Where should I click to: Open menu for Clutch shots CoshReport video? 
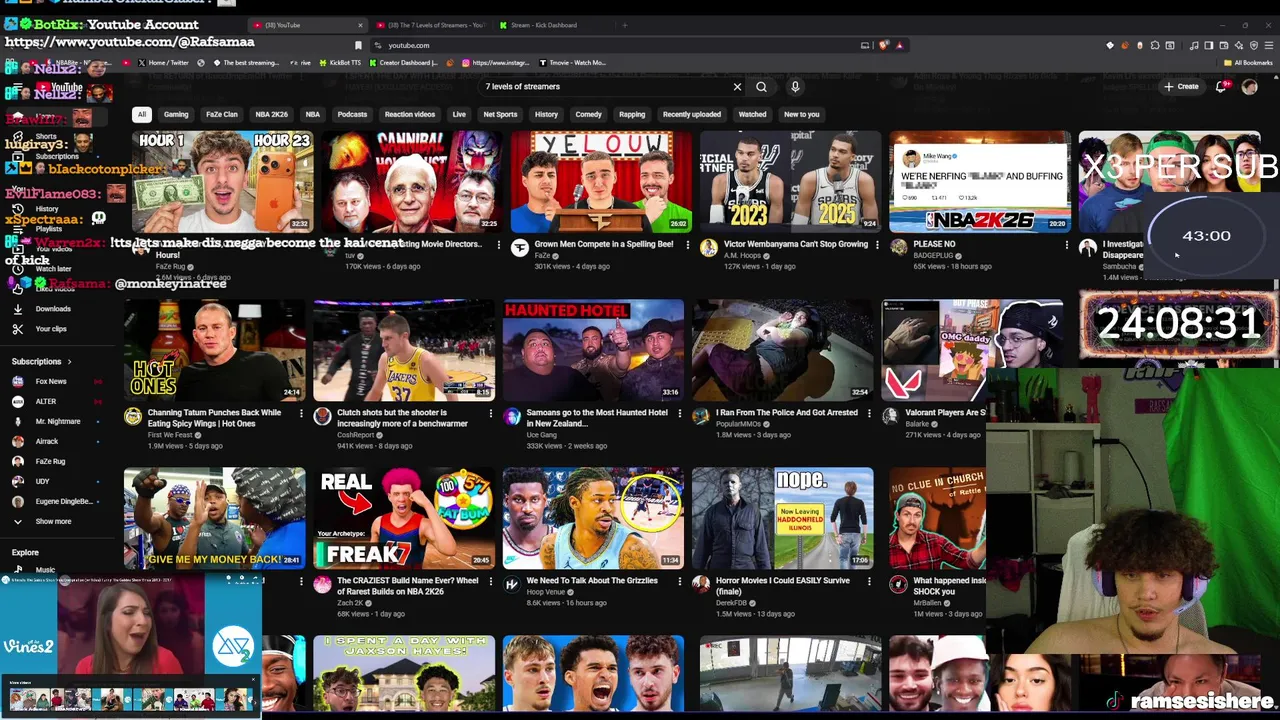click(490, 413)
